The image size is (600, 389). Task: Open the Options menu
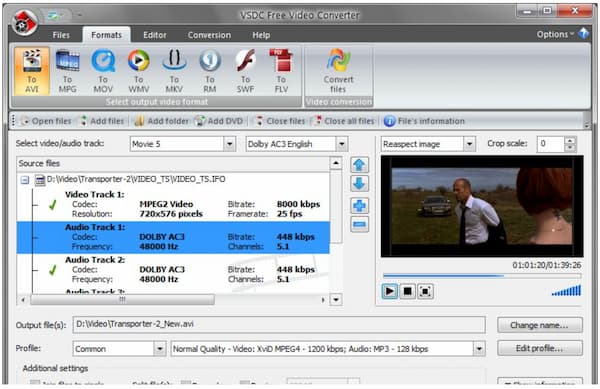555,34
